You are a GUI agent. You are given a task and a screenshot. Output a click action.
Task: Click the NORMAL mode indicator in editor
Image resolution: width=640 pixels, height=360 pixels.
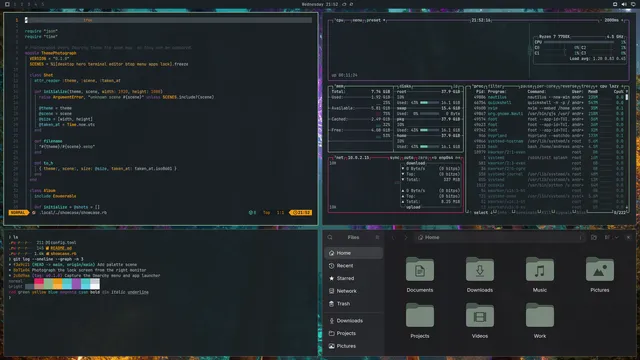click(18, 213)
